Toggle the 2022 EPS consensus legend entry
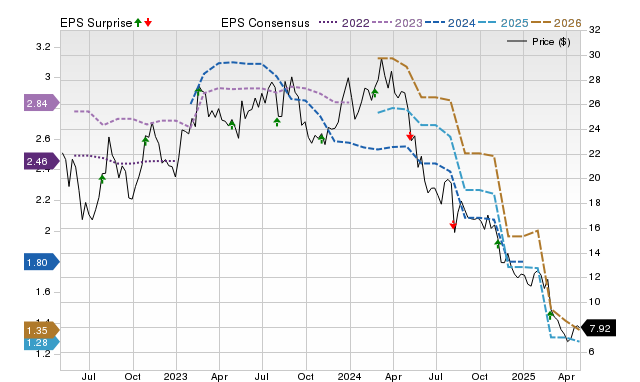 coord(344,23)
